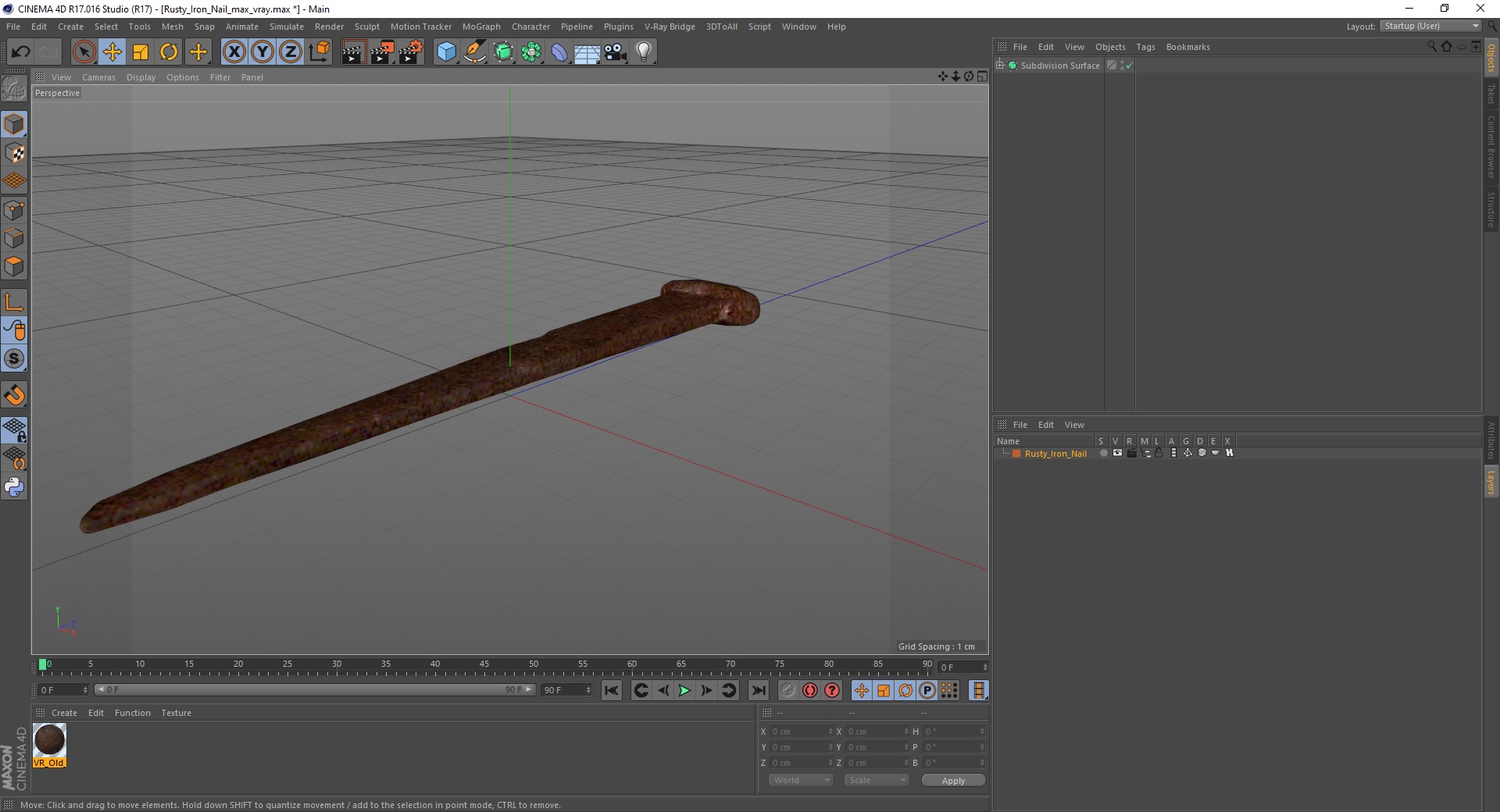Viewport: 1500px width, 812px height.
Task: Add a Cube primitive object
Action: point(446,52)
